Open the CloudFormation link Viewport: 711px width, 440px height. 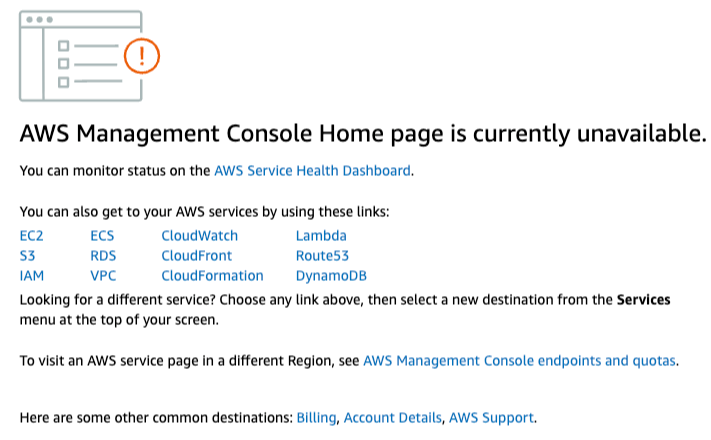pos(212,276)
